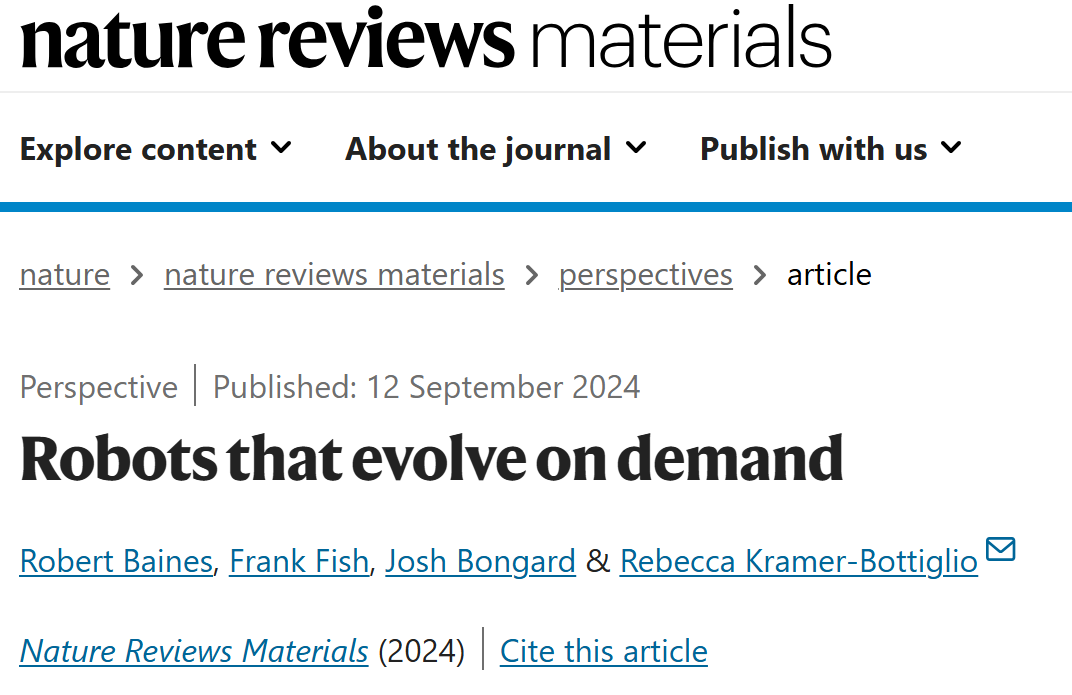
Task: Click the envelope icon after Rebecca Kramer-Bottiglio
Action: click(1000, 550)
